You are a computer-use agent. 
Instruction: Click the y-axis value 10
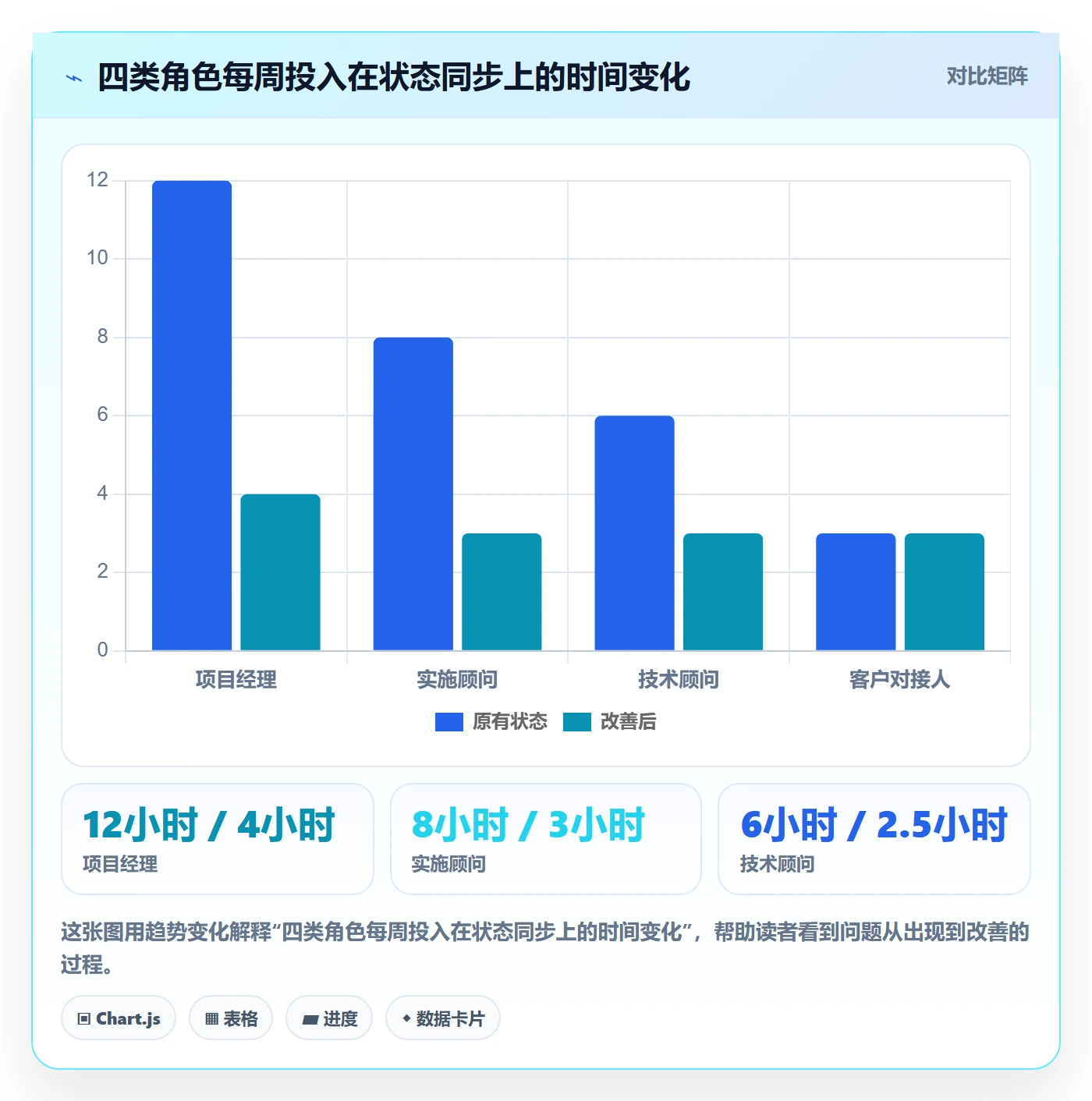tap(97, 258)
